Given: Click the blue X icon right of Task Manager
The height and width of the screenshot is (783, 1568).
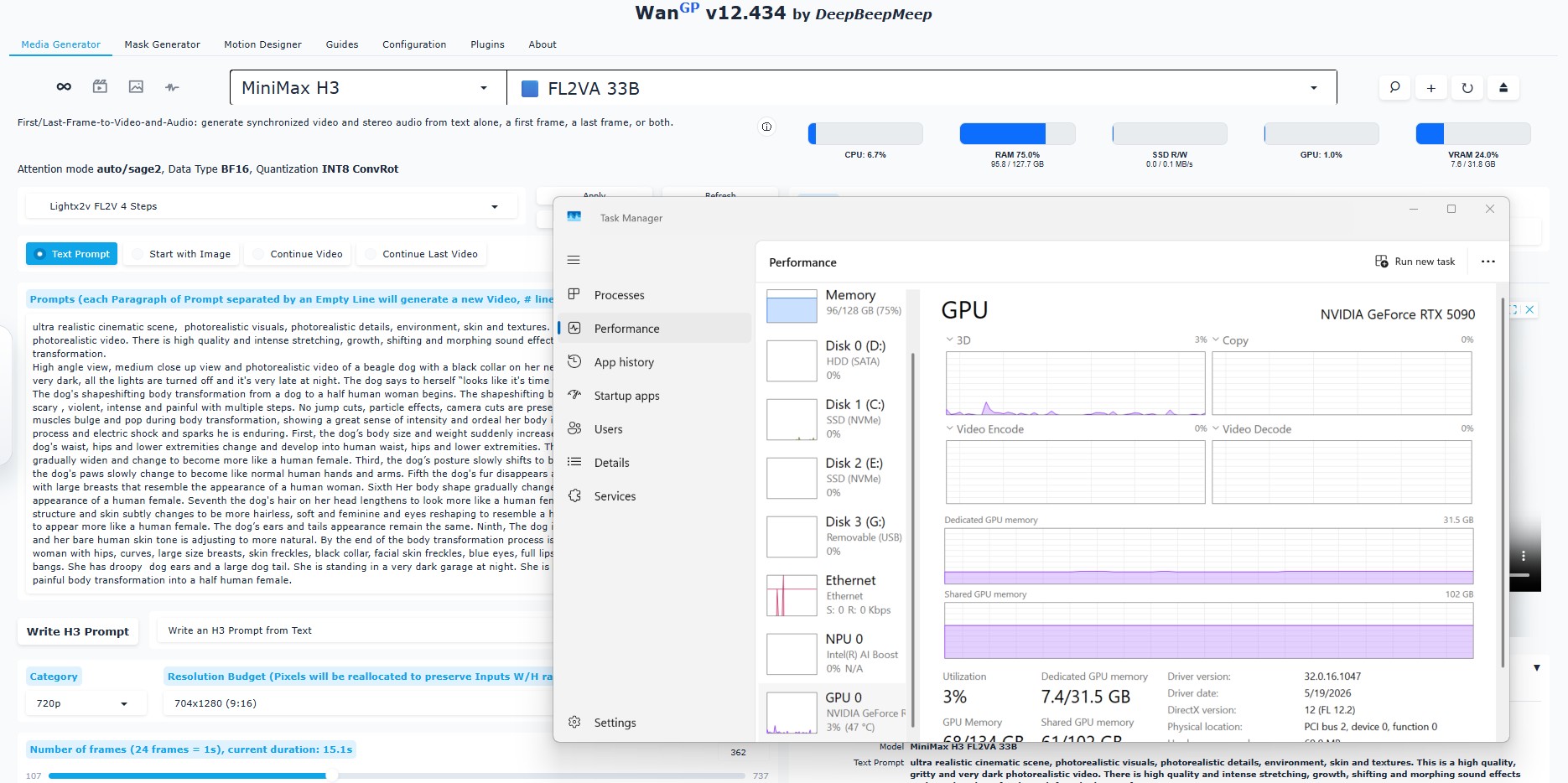Looking at the screenshot, I should point(1529,309).
